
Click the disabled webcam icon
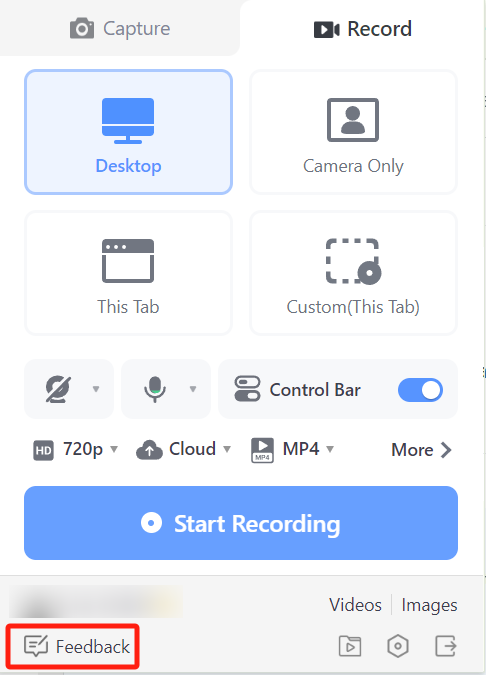[x=58, y=389]
